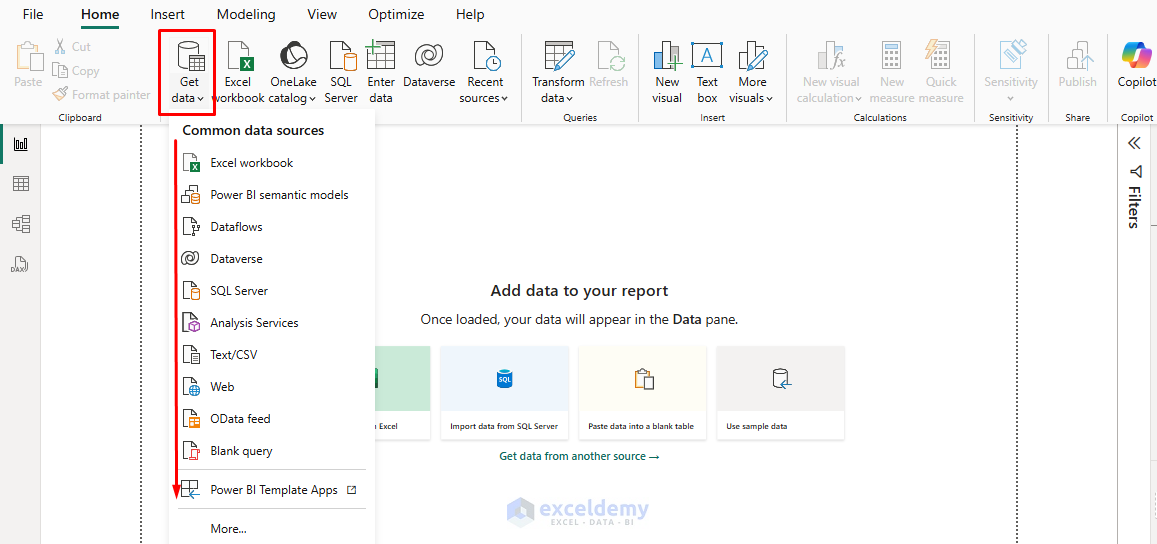Open the Optimize ribbon tab
The image size is (1157, 544).
[x=396, y=14]
